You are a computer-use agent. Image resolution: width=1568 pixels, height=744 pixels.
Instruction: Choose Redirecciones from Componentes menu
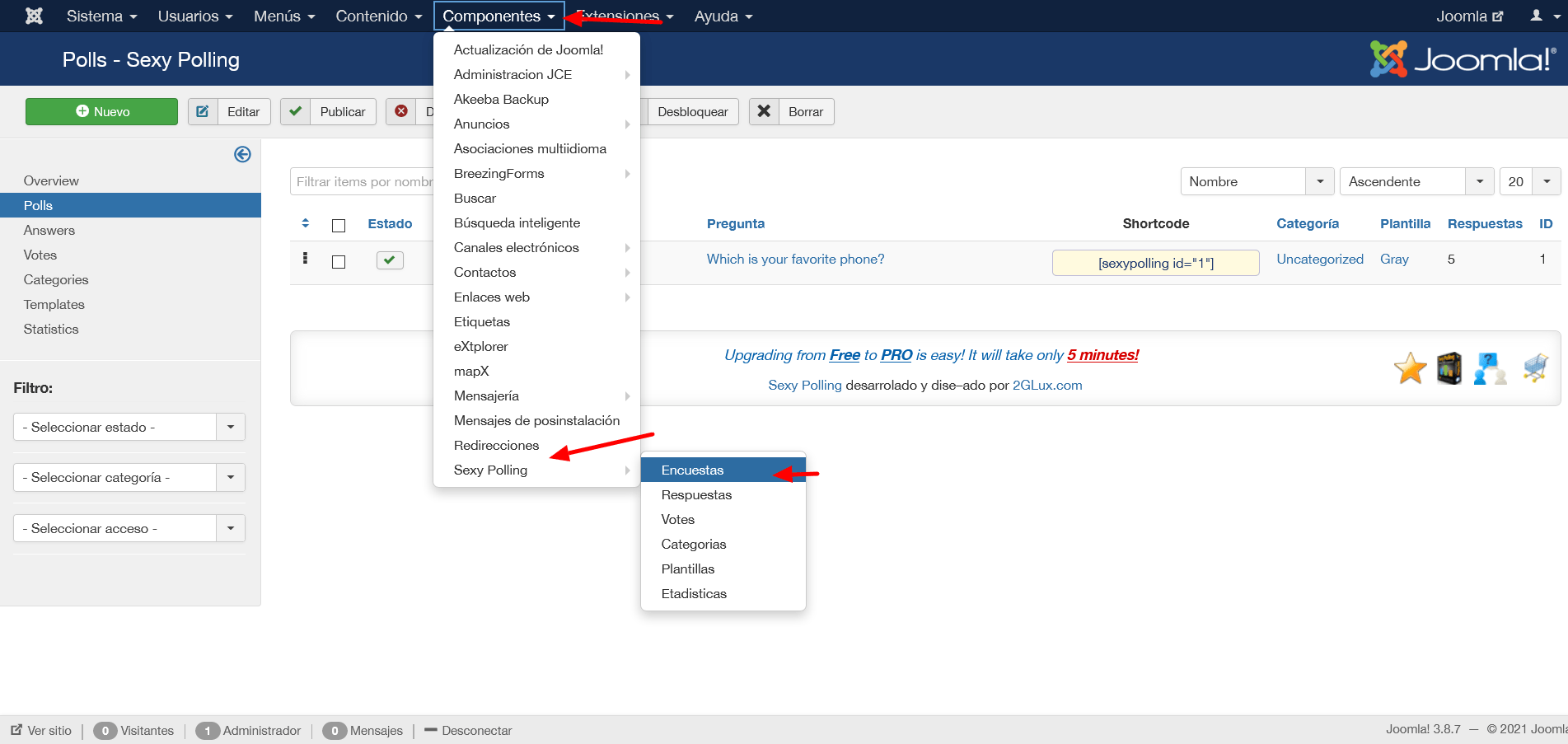(537, 445)
